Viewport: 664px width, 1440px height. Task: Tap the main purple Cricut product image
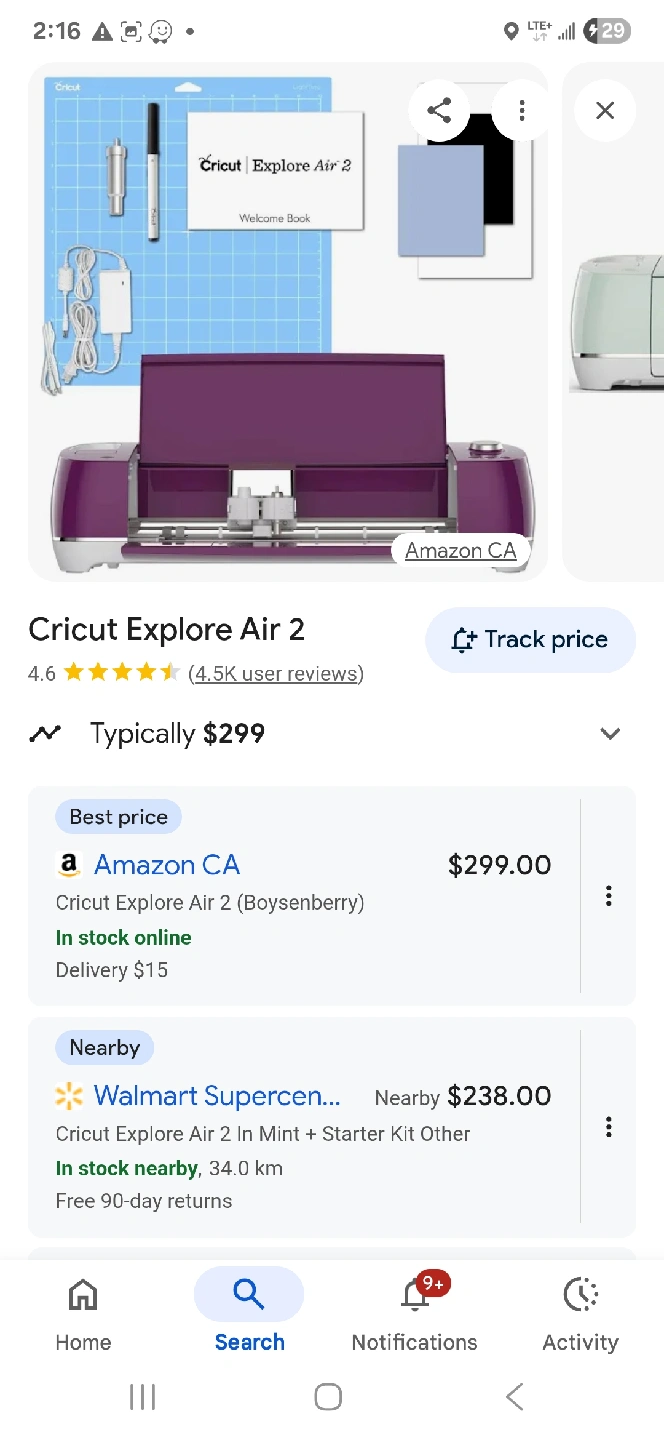[x=288, y=322]
